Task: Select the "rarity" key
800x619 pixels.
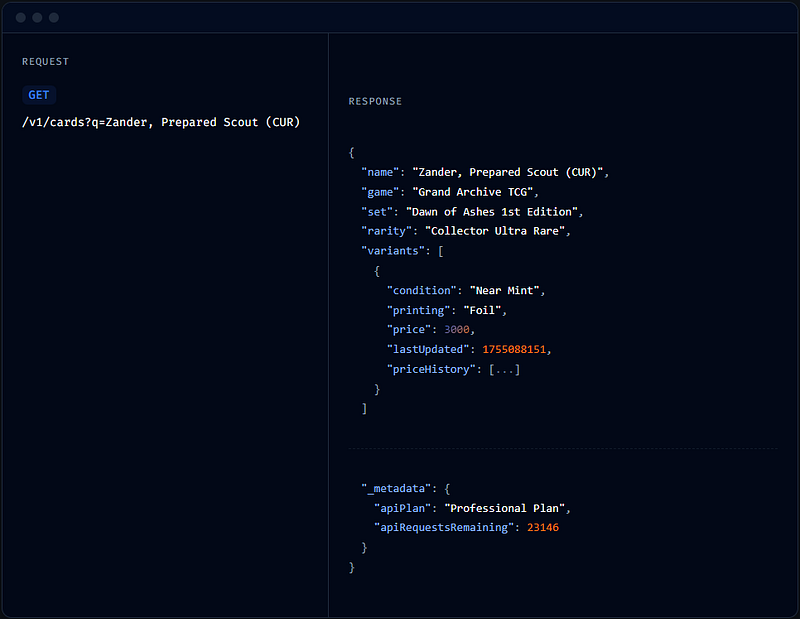Action: click(386, 231)
